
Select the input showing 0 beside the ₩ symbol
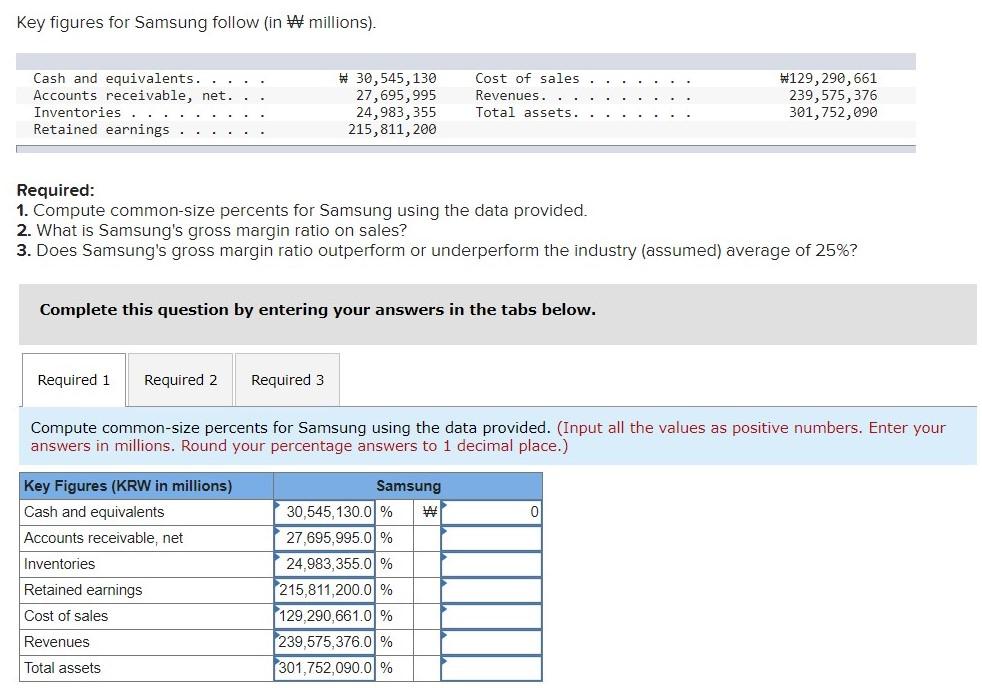[x=492, y=512]
